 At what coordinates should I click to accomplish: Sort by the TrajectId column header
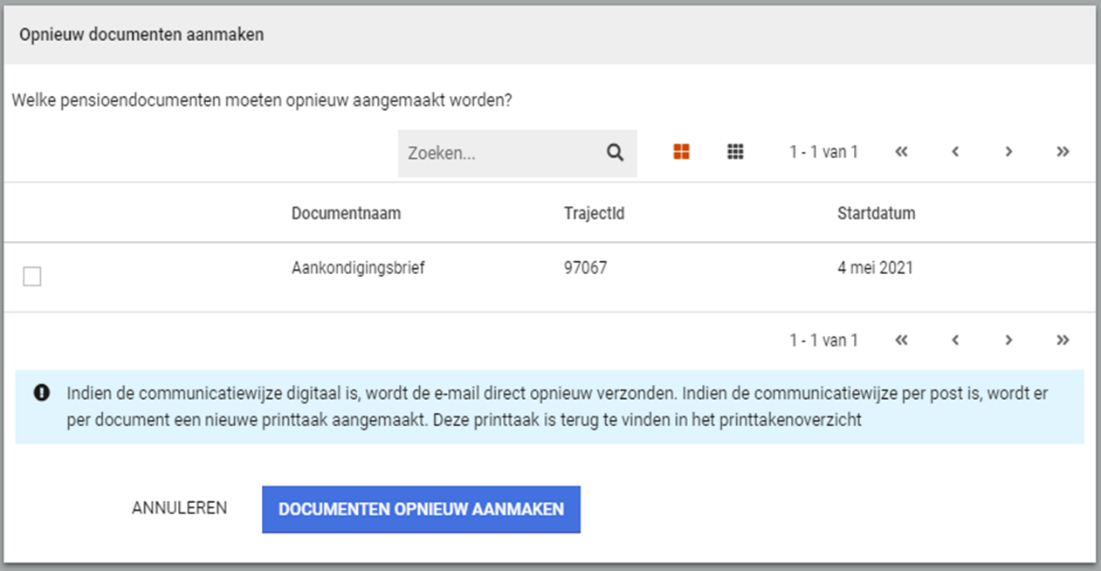click(594, 213)
